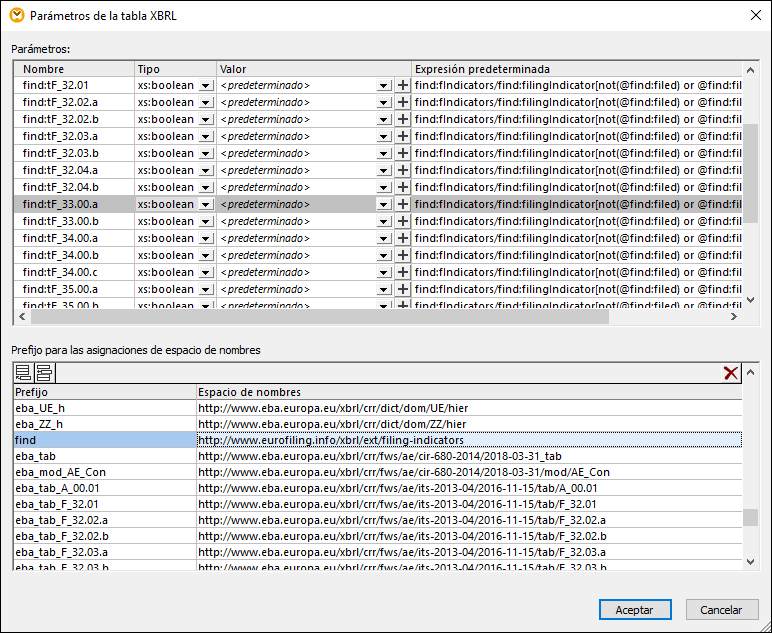Click the parameters horizontal scrollbar thumb
The width and height of the screenshot is (772, 633).
(x=320, y=316)
